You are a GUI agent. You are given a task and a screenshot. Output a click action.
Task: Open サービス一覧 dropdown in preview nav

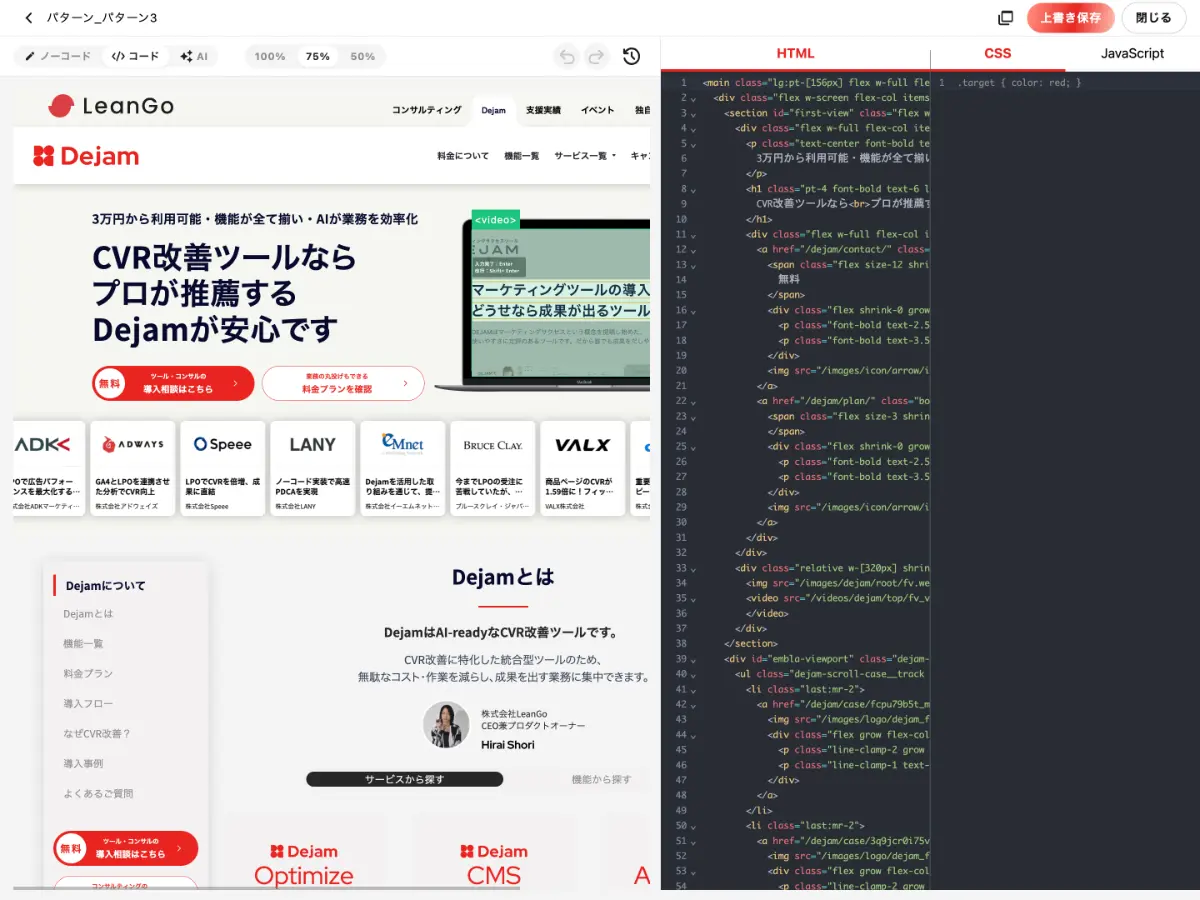[585, 156]
